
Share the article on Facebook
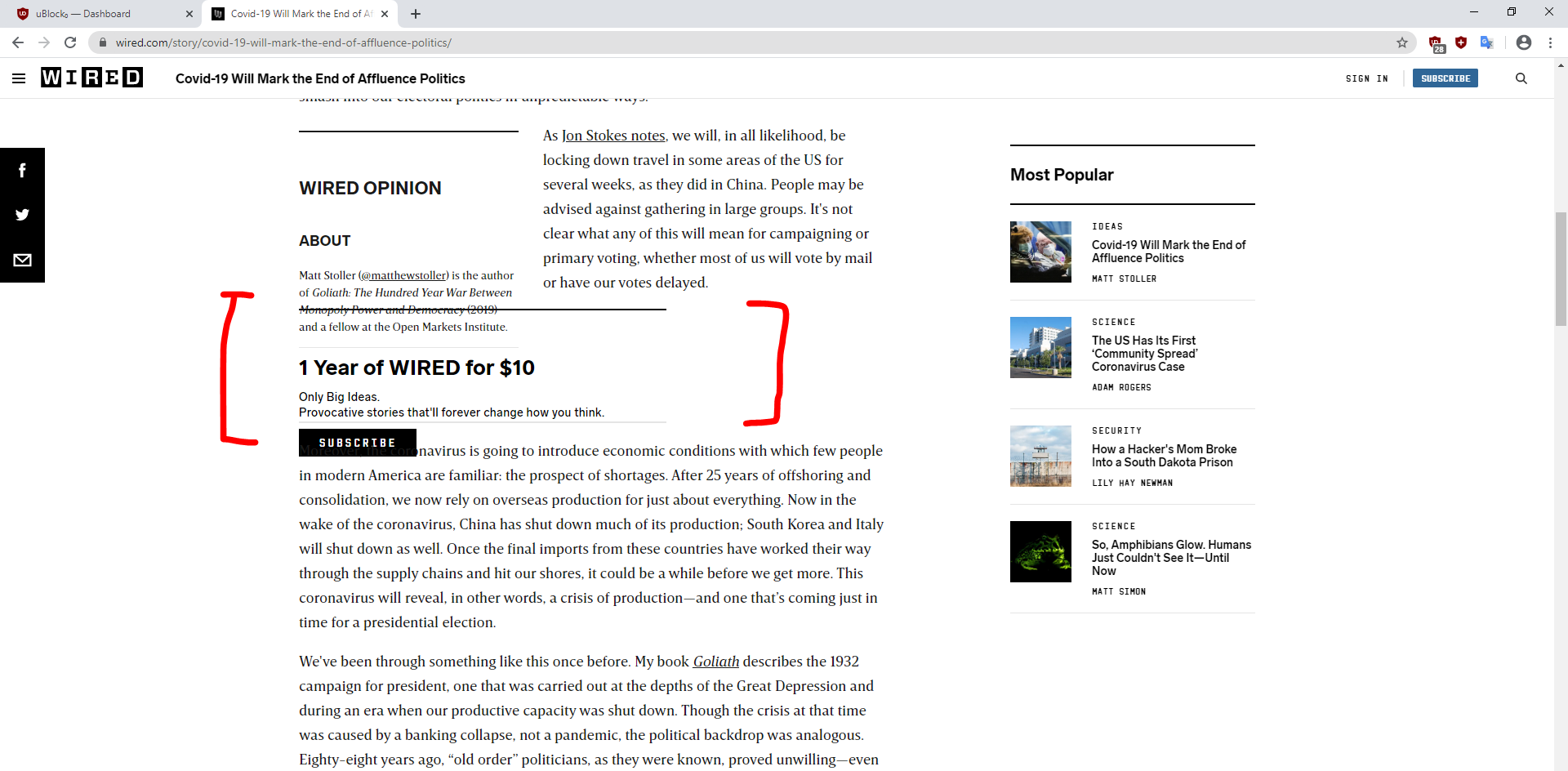point(22,170)
